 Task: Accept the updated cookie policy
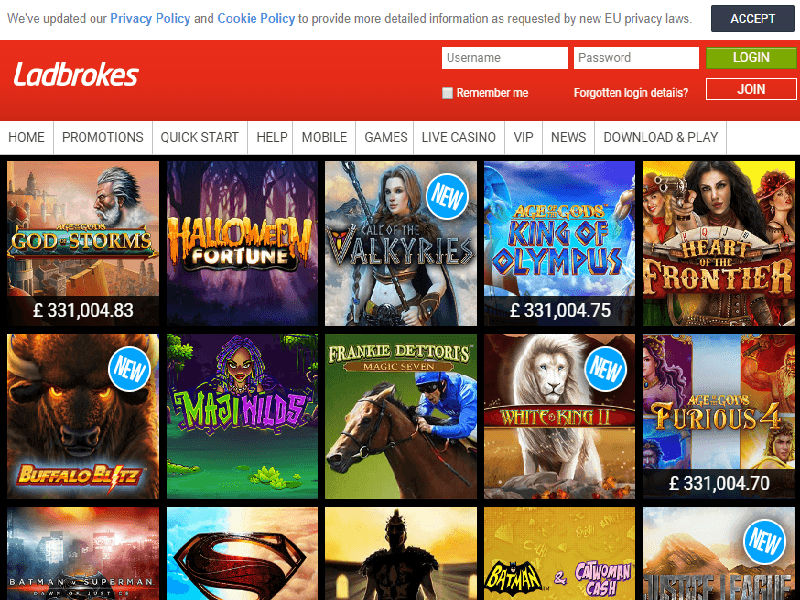coord(753,19)
